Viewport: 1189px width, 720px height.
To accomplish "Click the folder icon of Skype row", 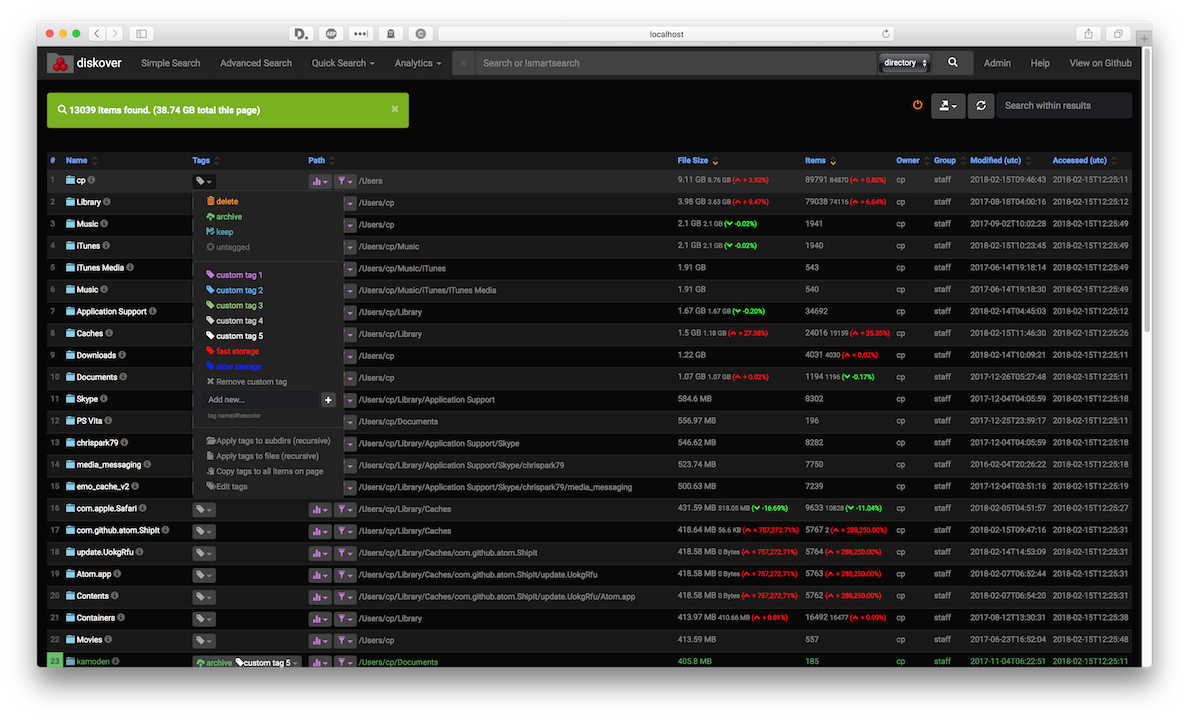I will point(70,399).
